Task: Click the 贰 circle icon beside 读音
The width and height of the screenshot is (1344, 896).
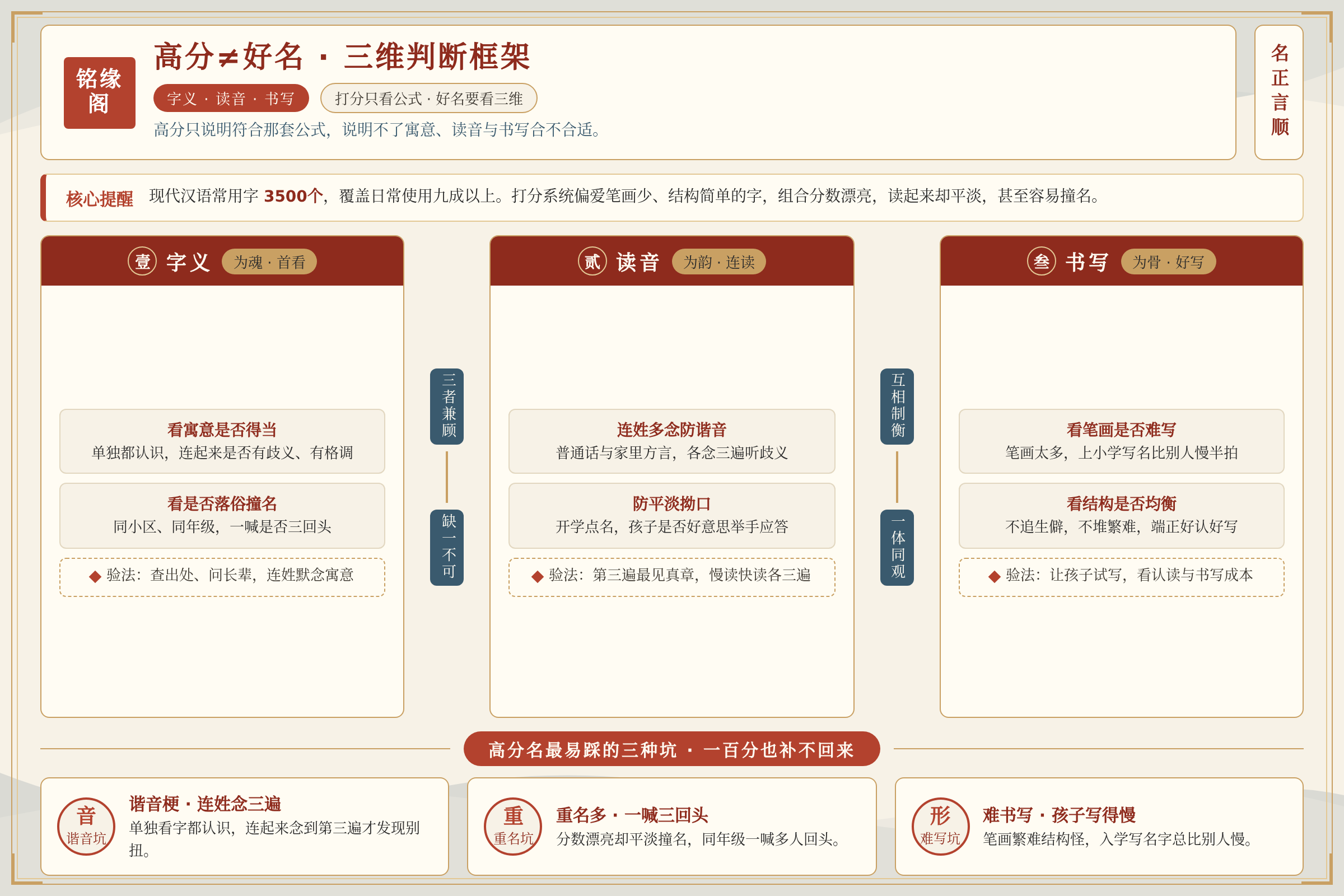Action: pyautogui.click(x=592, y=261)
